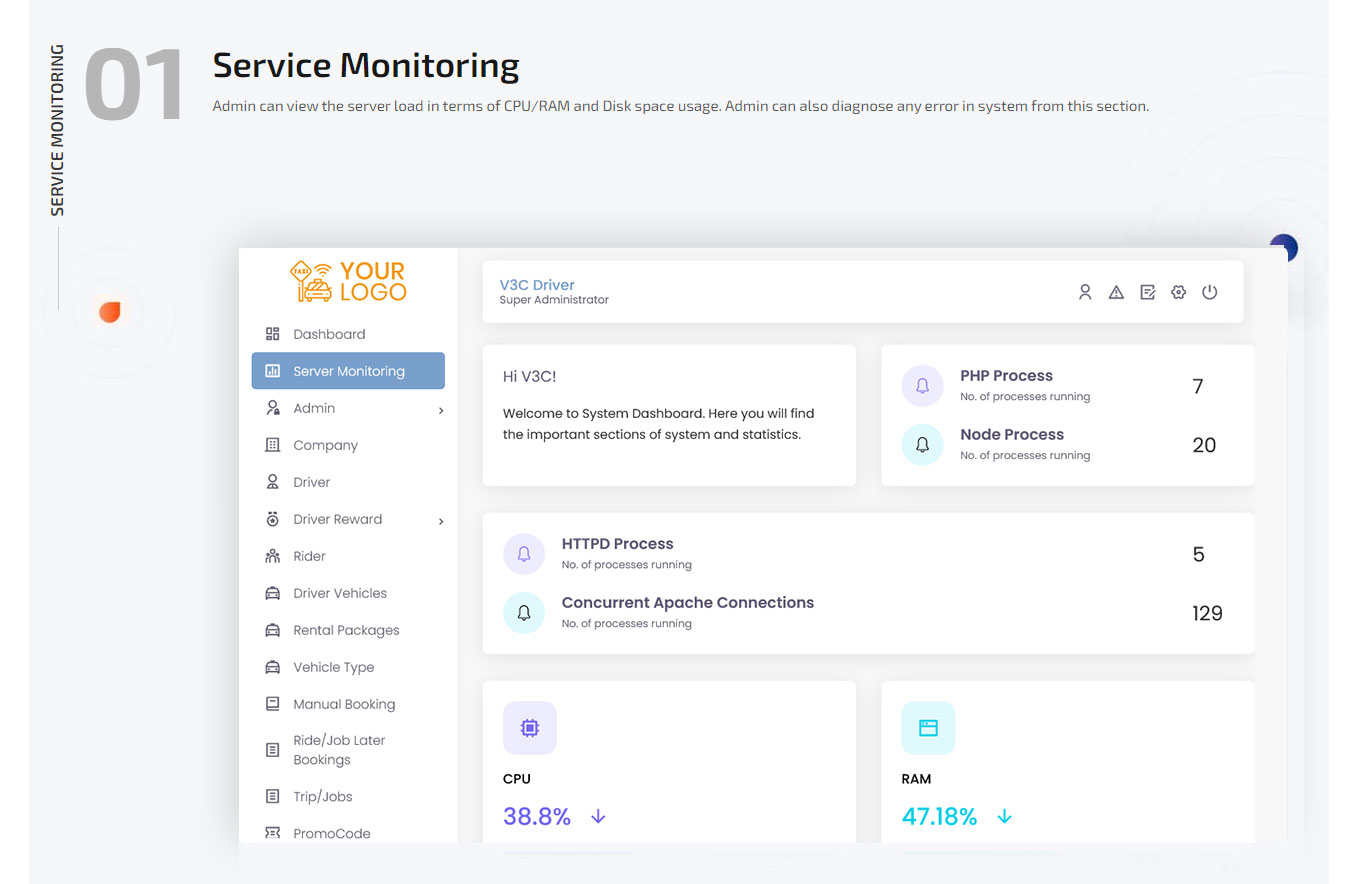Open Rental Packages in sidebar
The height and width of the screenshot is (884, 1359).
[348, 630]
